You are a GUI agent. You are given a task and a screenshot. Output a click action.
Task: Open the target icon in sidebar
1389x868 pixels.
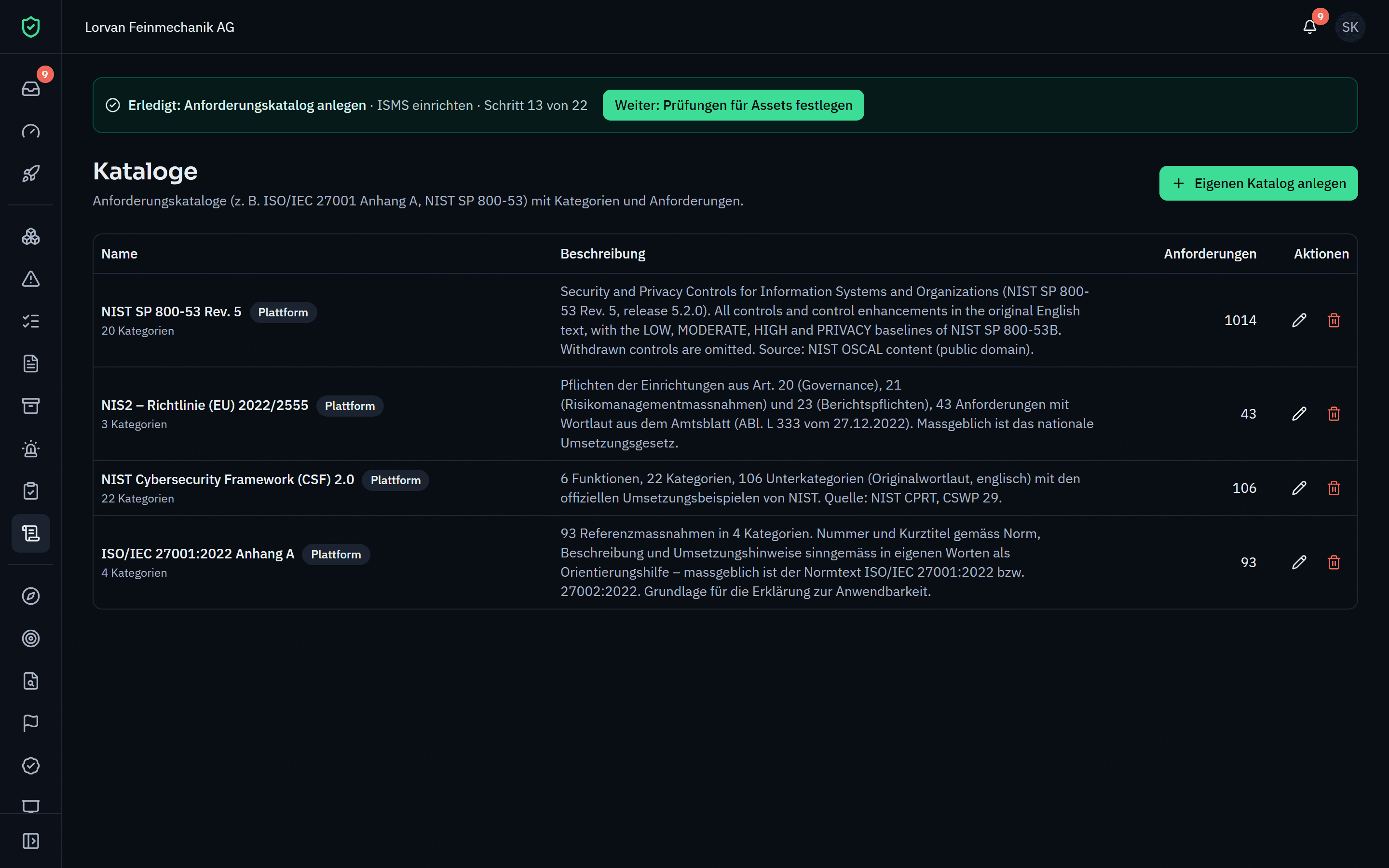tap(30, 638)
